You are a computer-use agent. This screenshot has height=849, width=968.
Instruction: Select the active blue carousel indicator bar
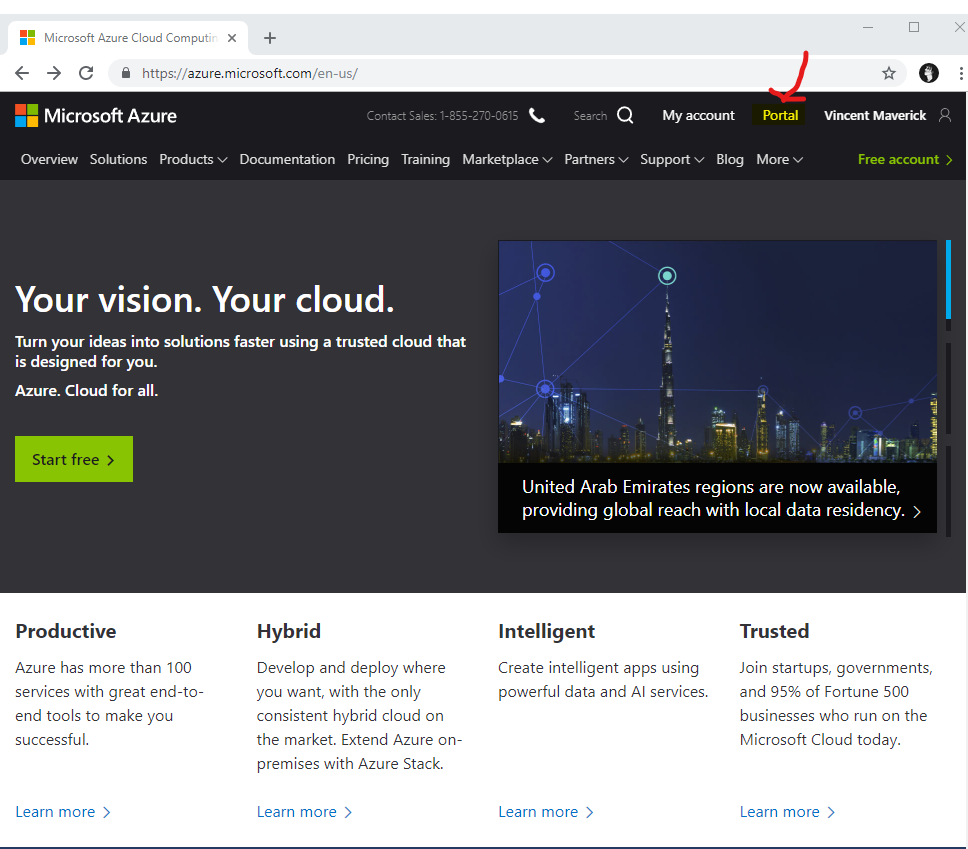[x=948, y=279]
